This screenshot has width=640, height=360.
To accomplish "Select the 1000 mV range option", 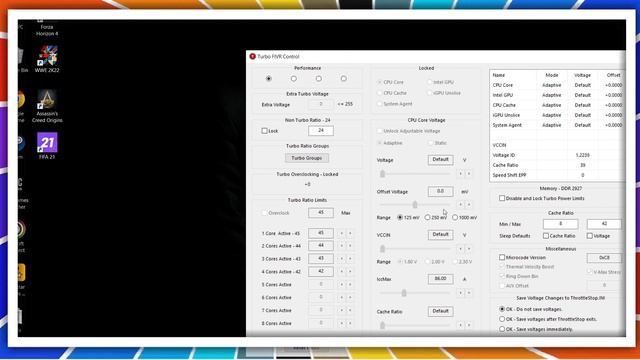I will click(455, 218).
